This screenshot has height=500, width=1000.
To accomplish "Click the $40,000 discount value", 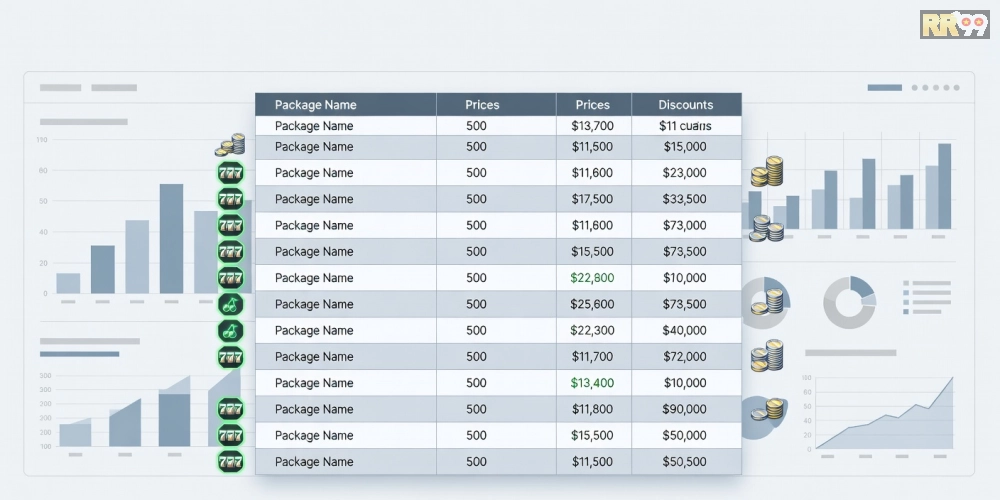I will pyautogui.click(x=685, y=330).
